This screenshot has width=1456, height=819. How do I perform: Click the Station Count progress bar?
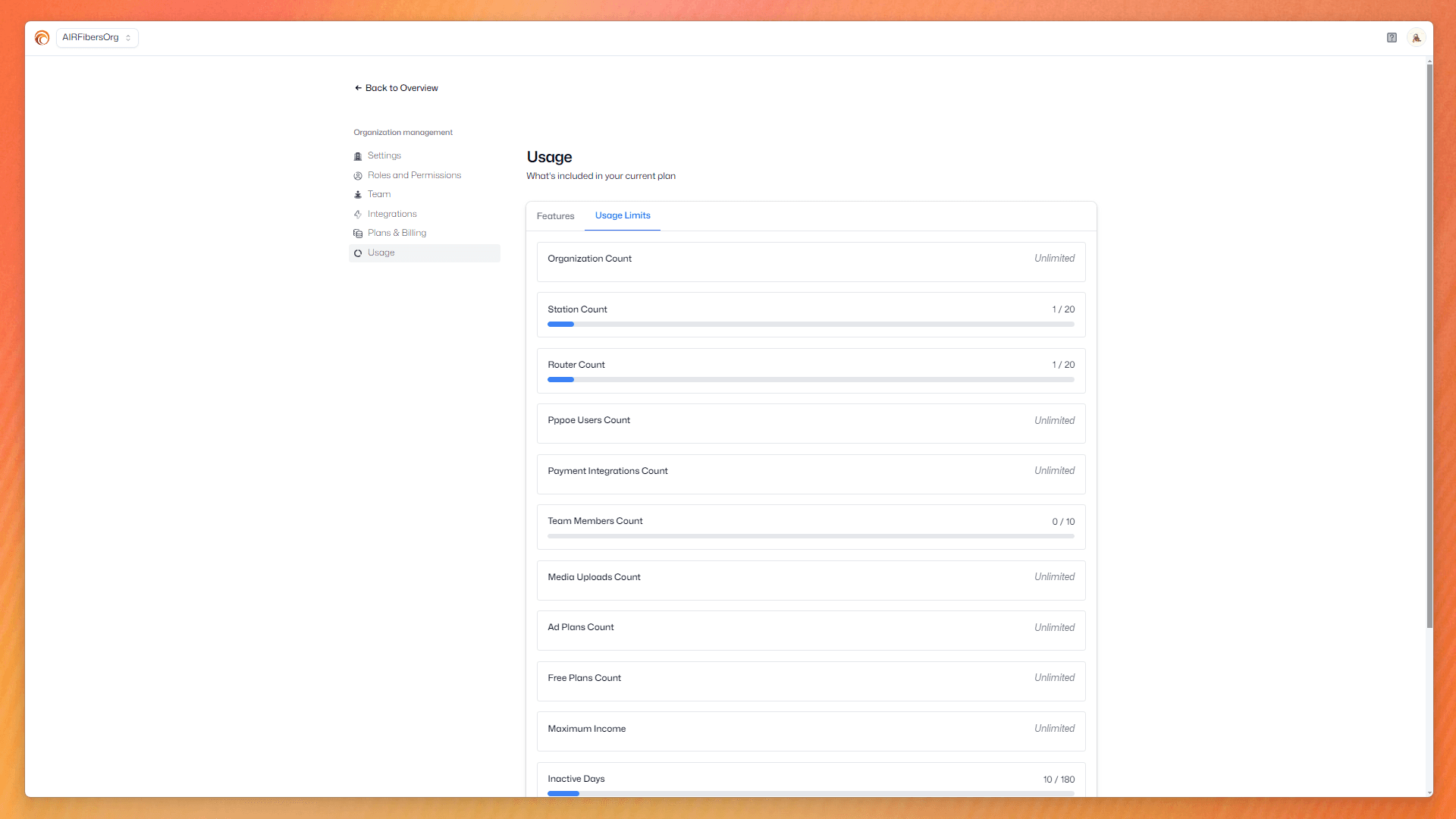coord(811,325)
